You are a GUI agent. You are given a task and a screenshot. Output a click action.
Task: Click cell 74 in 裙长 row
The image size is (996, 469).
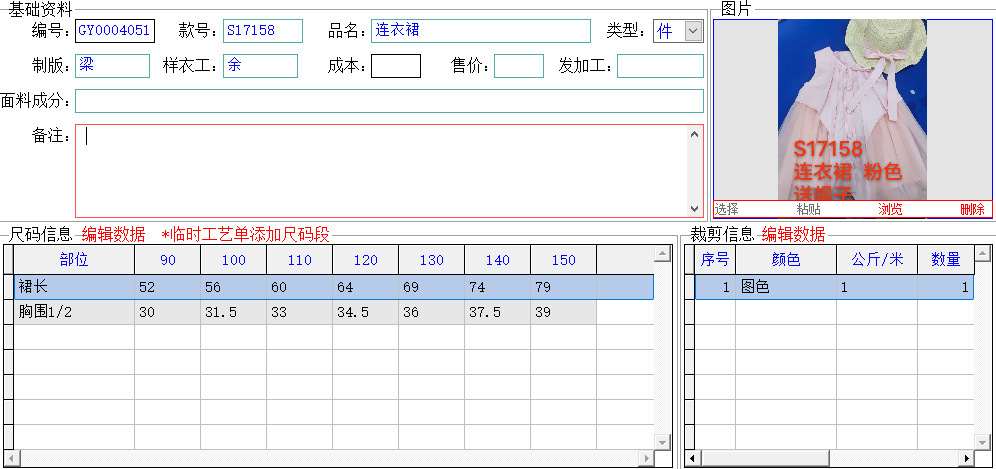pos(498,287)
